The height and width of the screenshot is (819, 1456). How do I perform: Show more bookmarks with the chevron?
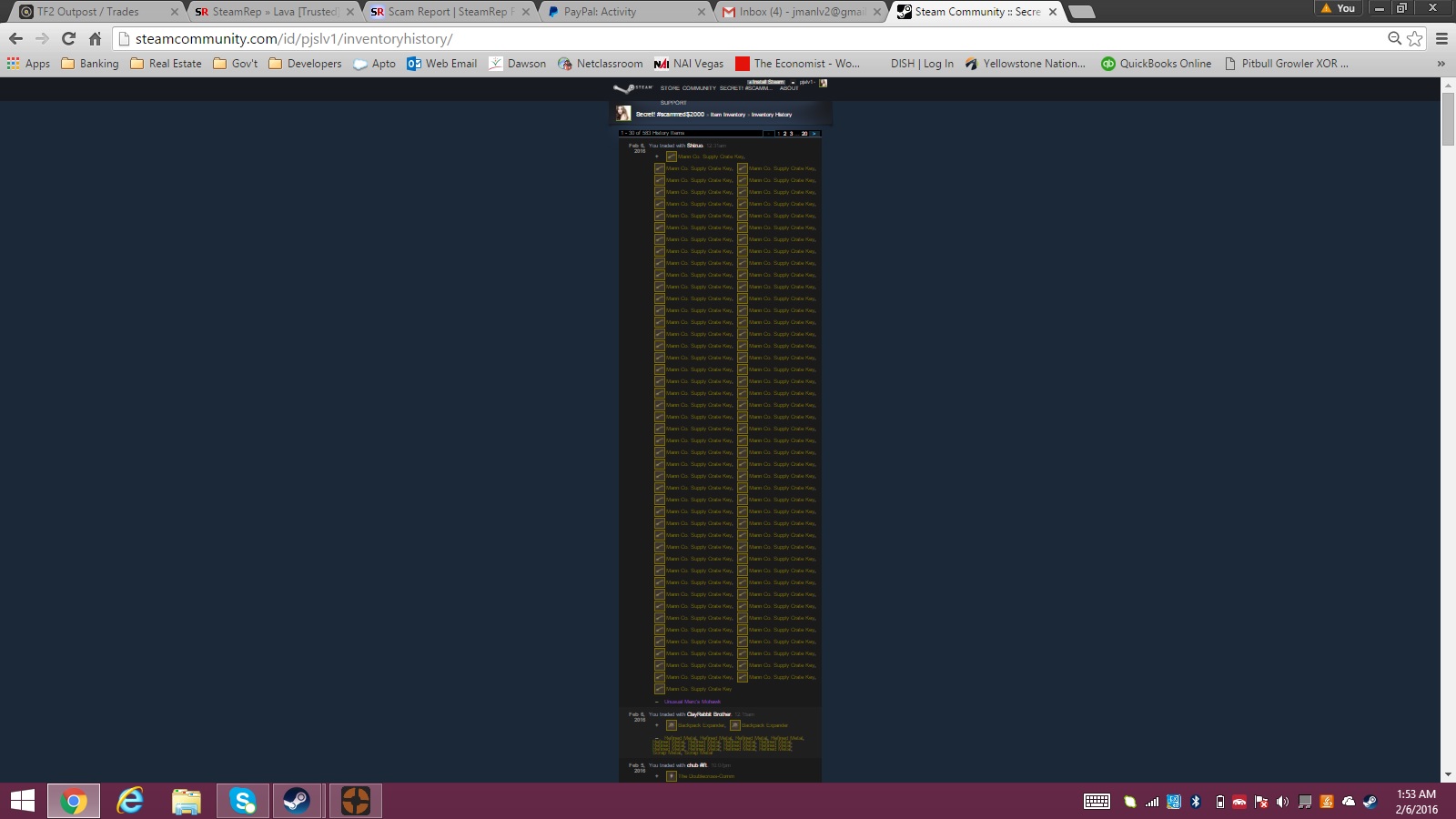click(1441, 64)
